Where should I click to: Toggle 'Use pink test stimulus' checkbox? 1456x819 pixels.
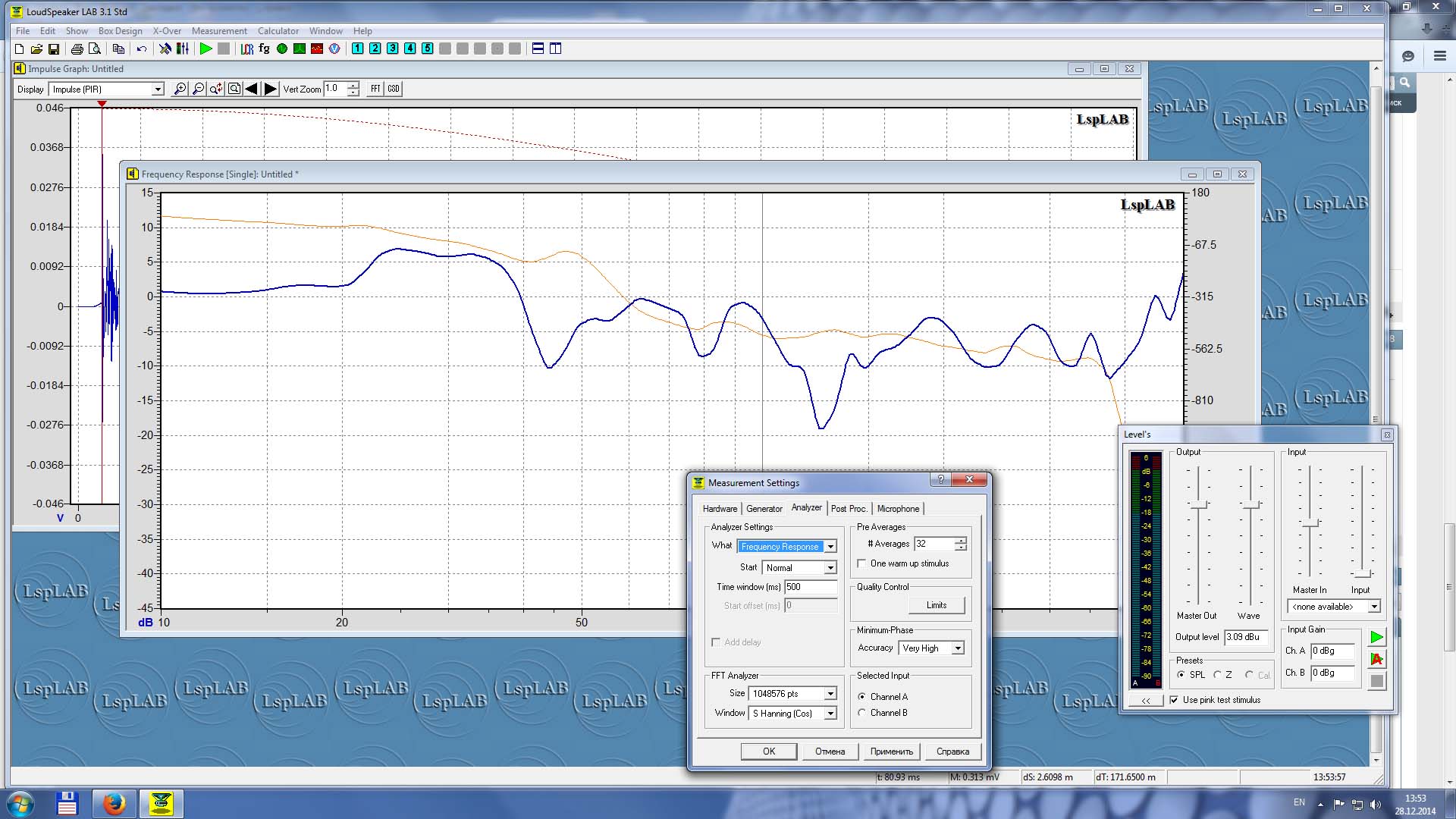[1174, 700]
